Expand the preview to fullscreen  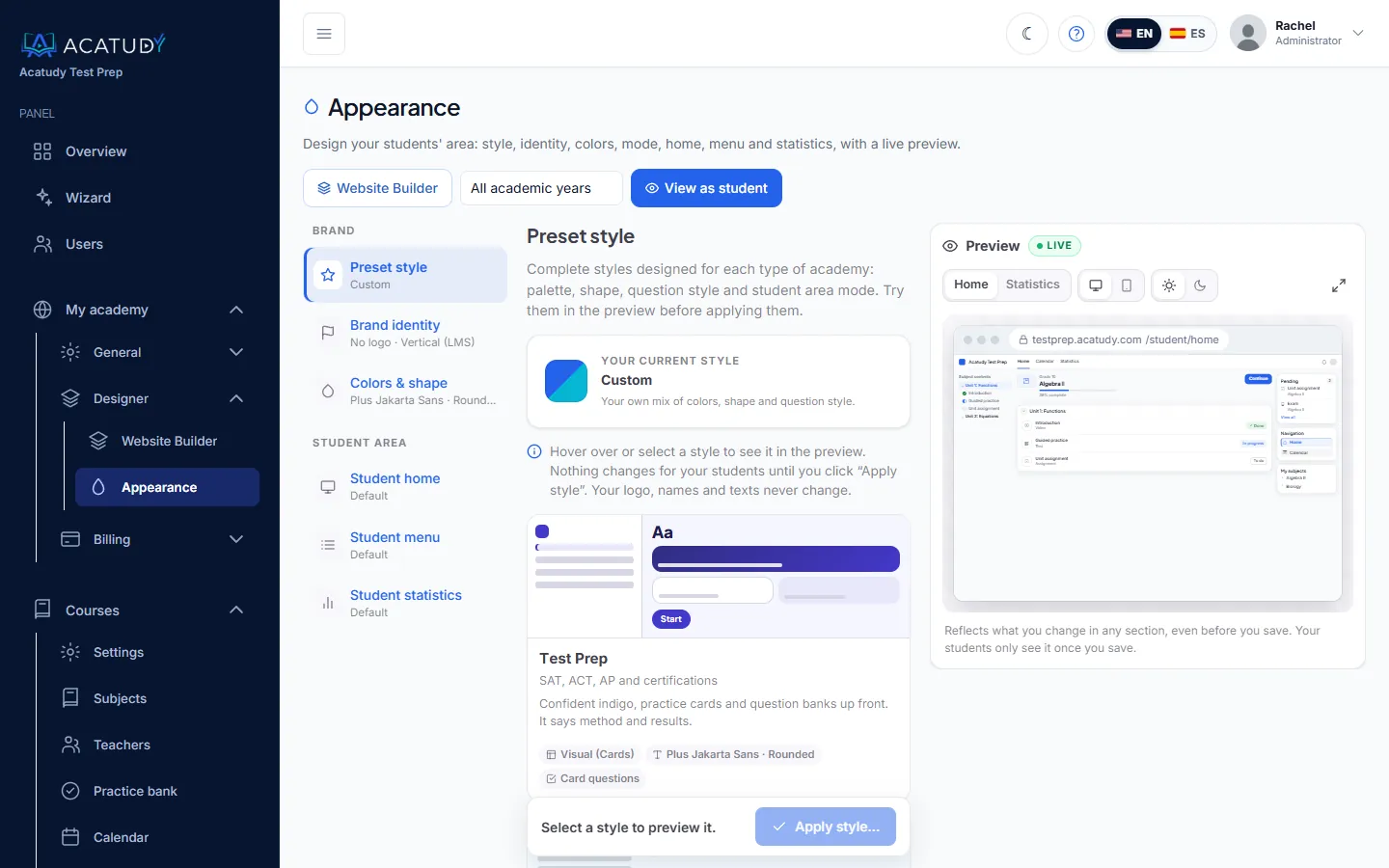[1339, 285]
